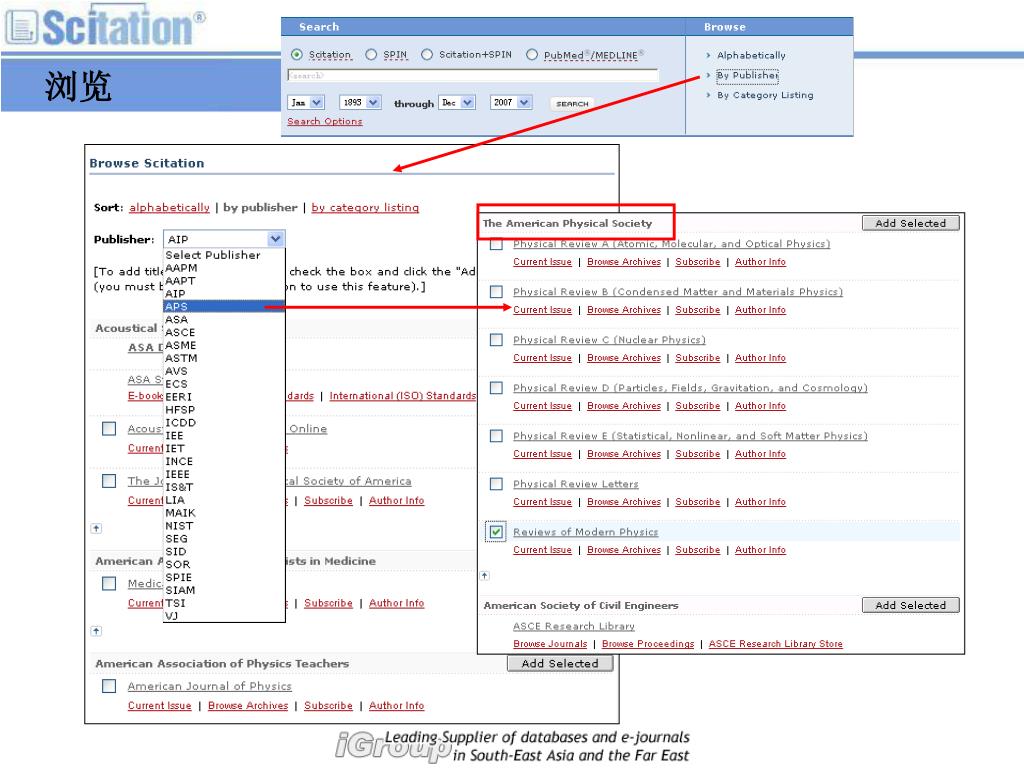
Task: Browse By Publisher link
Action: coord(747,76)
